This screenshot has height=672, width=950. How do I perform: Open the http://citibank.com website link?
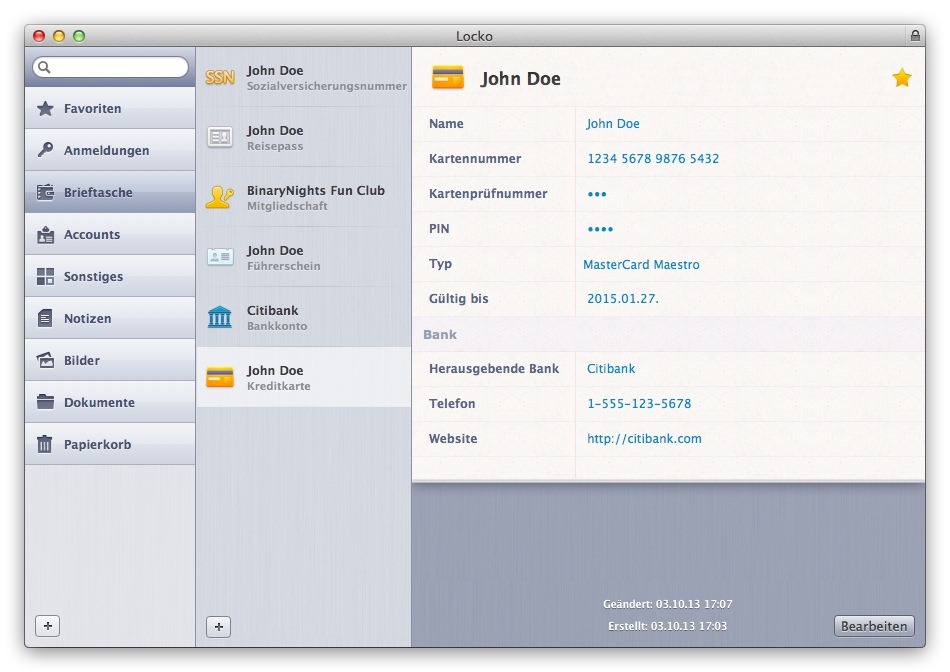coord(644,439)
